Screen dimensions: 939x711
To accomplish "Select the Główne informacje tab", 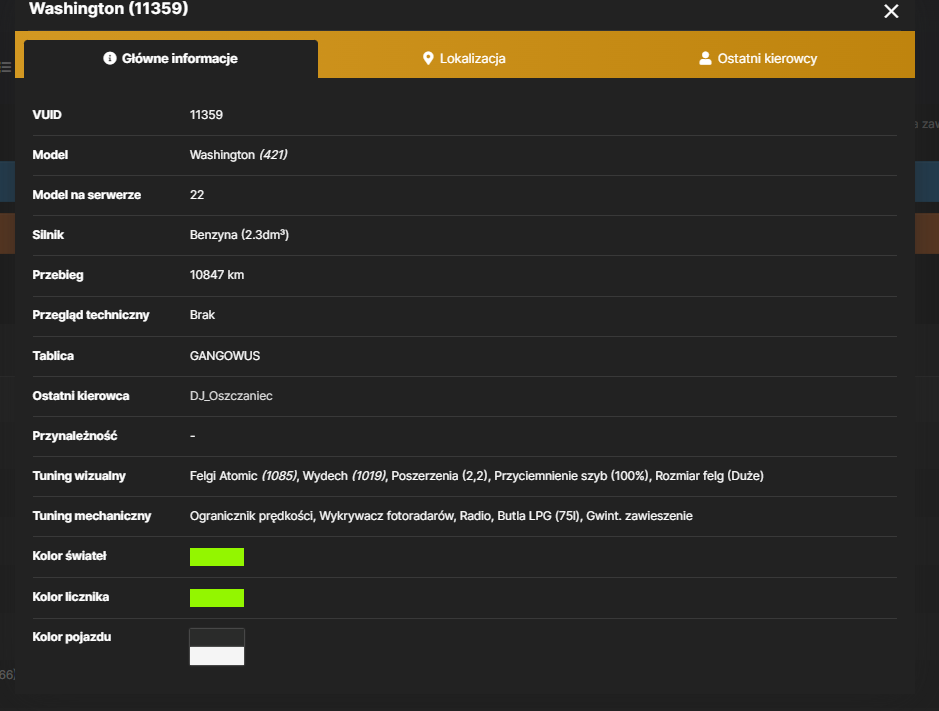I will [171, 59].
